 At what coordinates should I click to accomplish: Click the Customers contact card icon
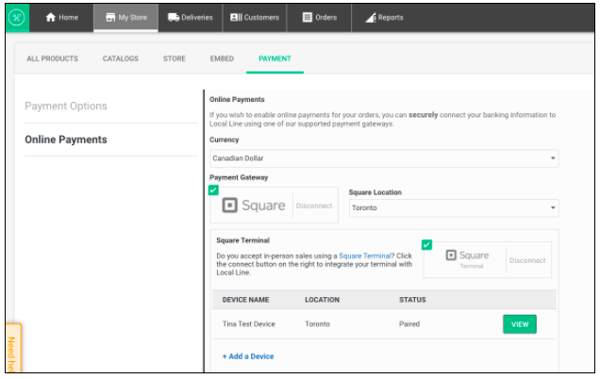click(x=236, y=17)
